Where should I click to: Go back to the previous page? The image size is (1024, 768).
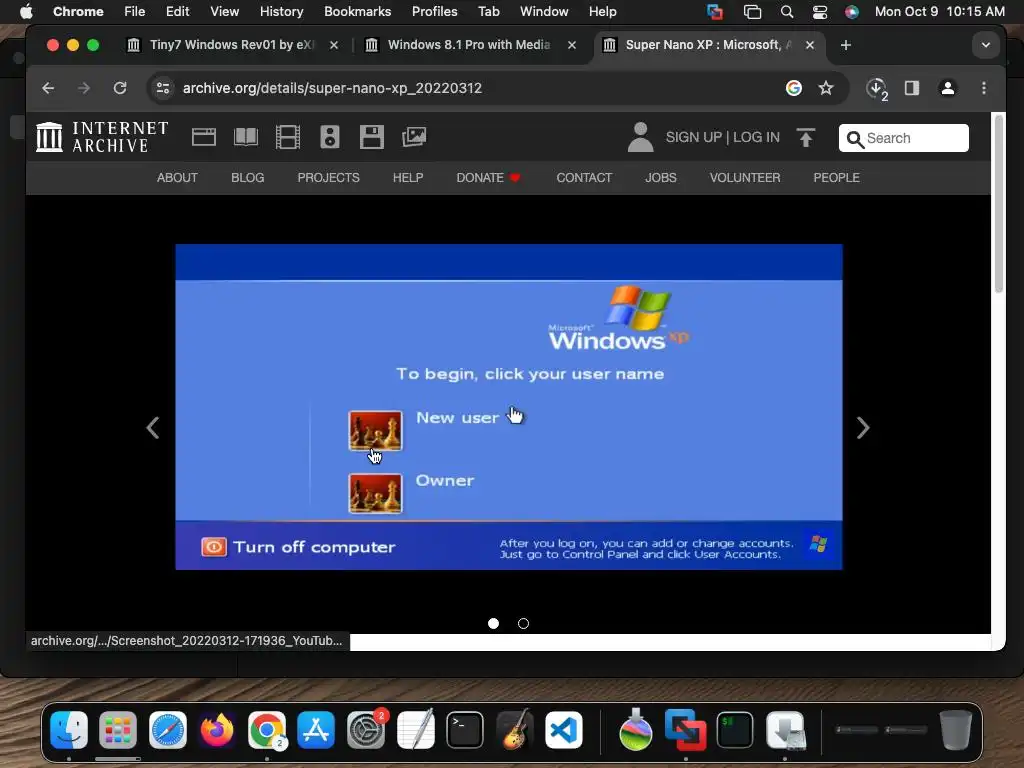[48, 88]
